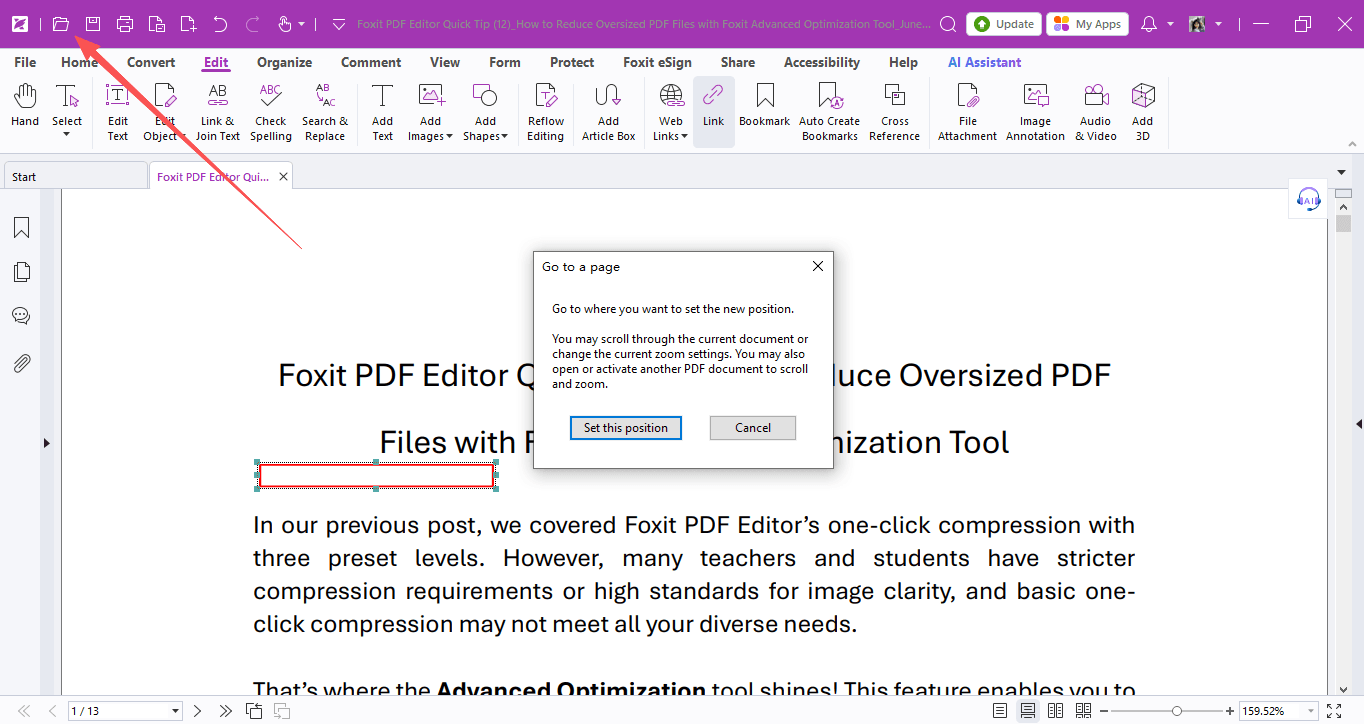Viewport: 1364px width, 724px height.
Task: Choose the Link & Join Text tool
Action: click(x=217, y=112)
